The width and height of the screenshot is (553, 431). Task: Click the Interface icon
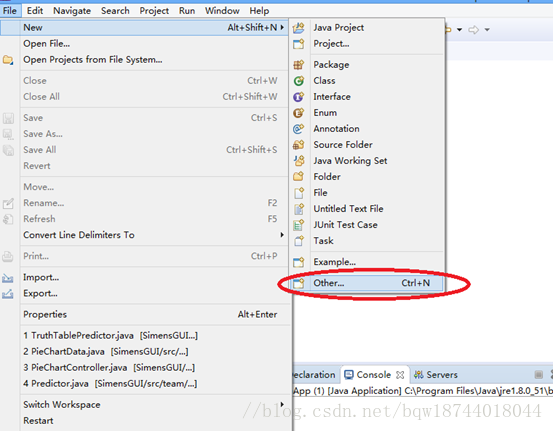[299, 97]
